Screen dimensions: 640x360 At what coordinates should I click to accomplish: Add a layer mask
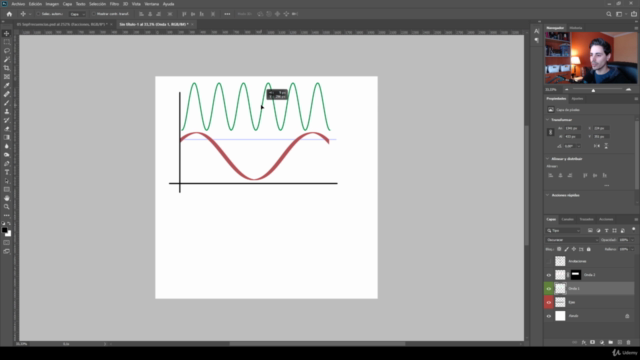pyautogui.click(x=593, y=342)
